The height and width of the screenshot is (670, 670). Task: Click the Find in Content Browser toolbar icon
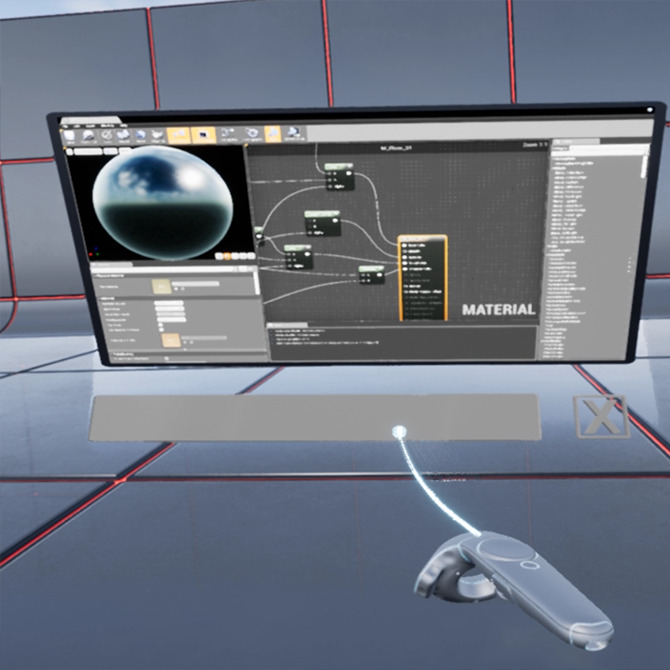88,136
